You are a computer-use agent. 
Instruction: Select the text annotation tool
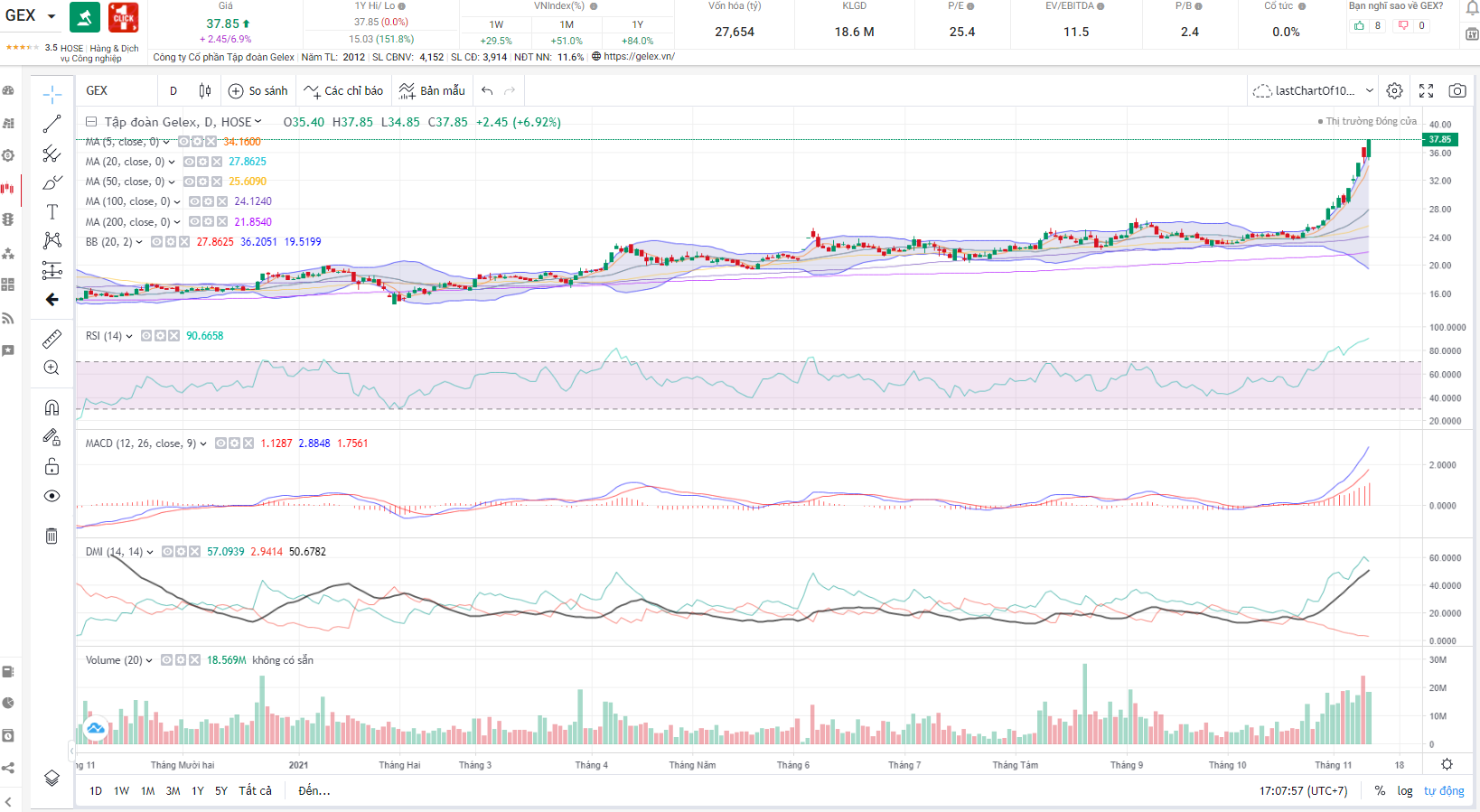[x=52, y=211]
